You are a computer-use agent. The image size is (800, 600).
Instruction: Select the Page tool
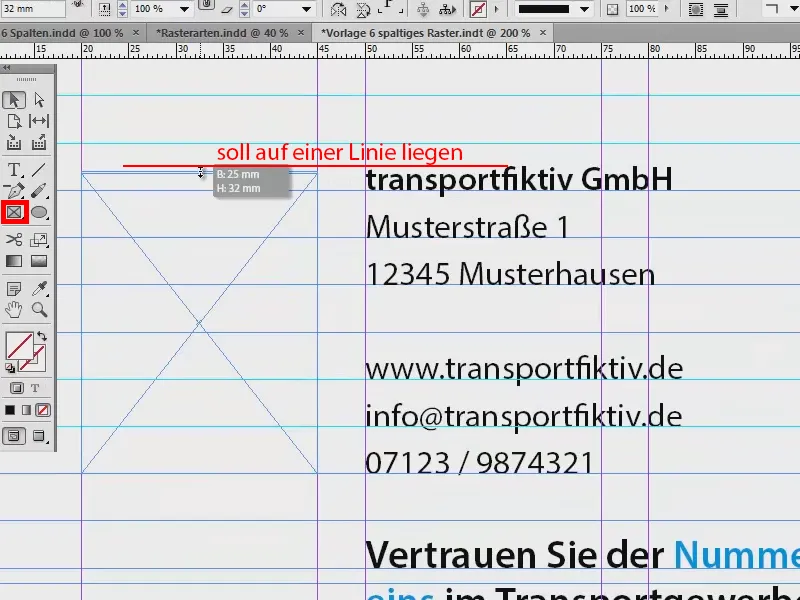point(14,121)
